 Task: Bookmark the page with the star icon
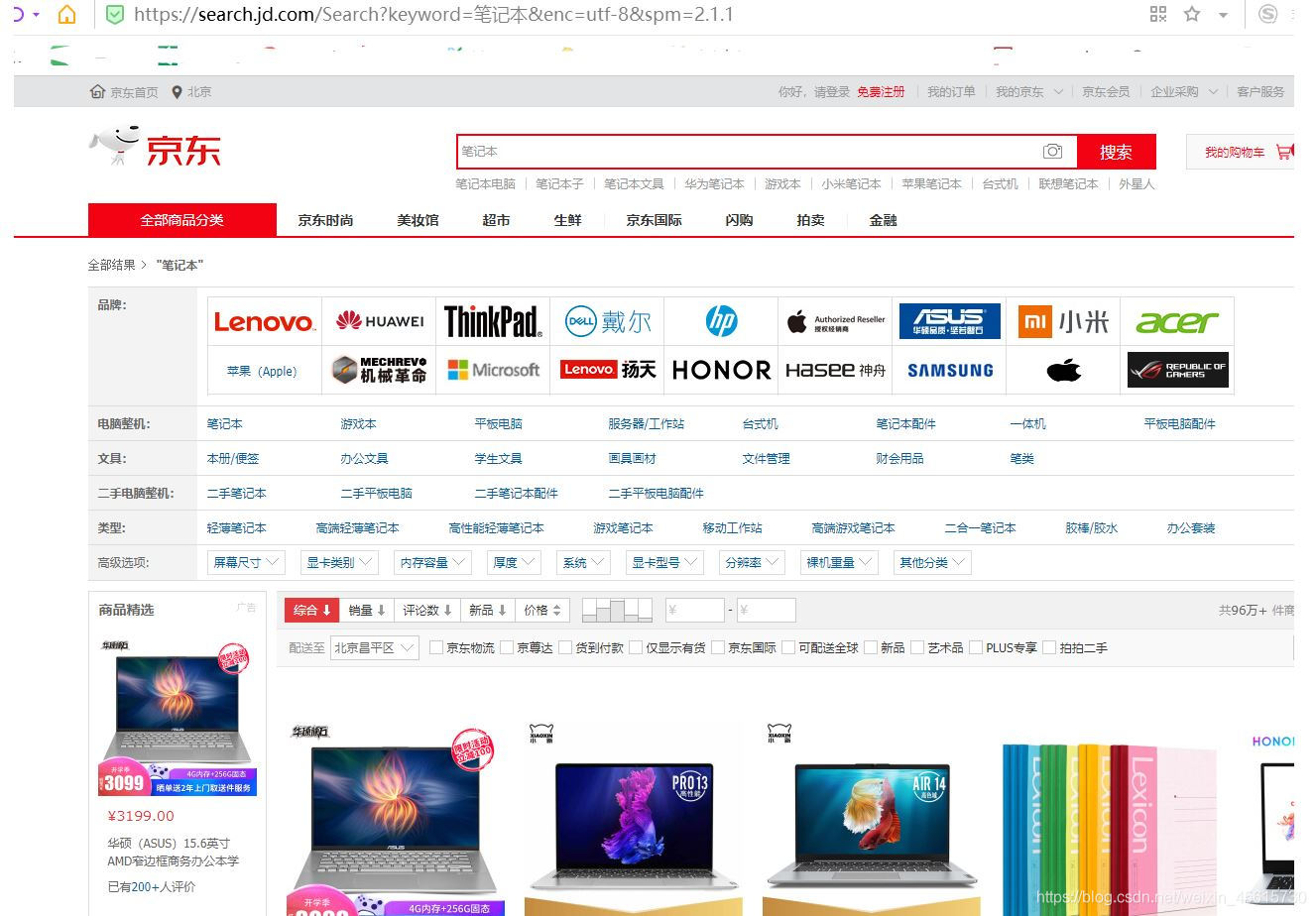coord(1192,14)
